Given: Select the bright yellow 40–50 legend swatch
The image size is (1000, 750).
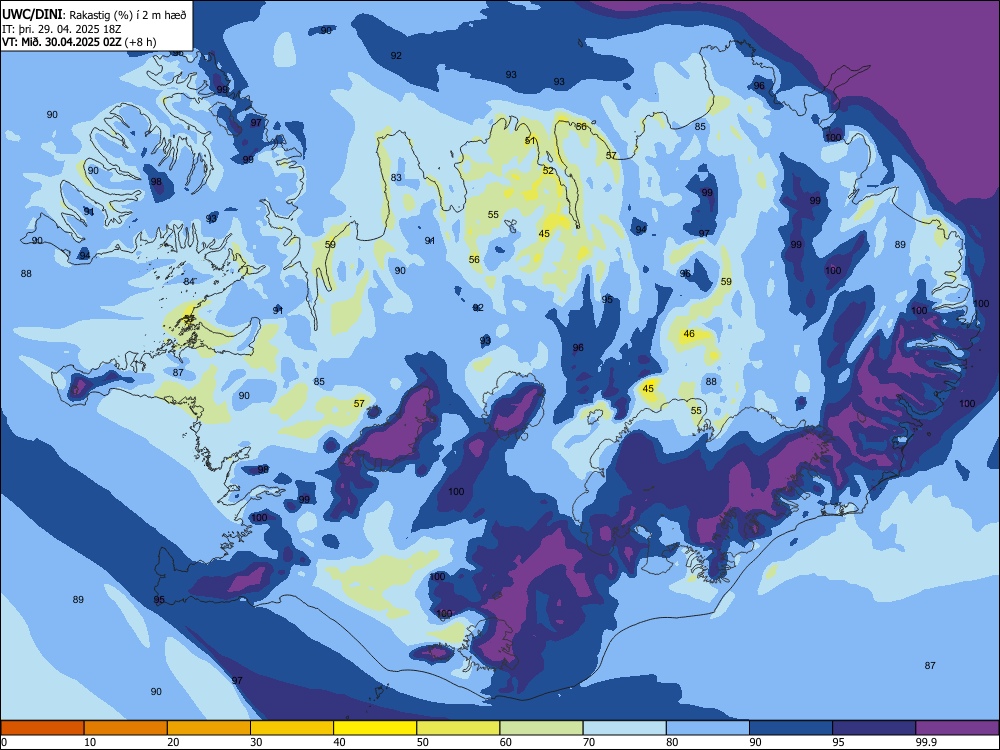Looking at the screenshot, I should pos(375,728).
